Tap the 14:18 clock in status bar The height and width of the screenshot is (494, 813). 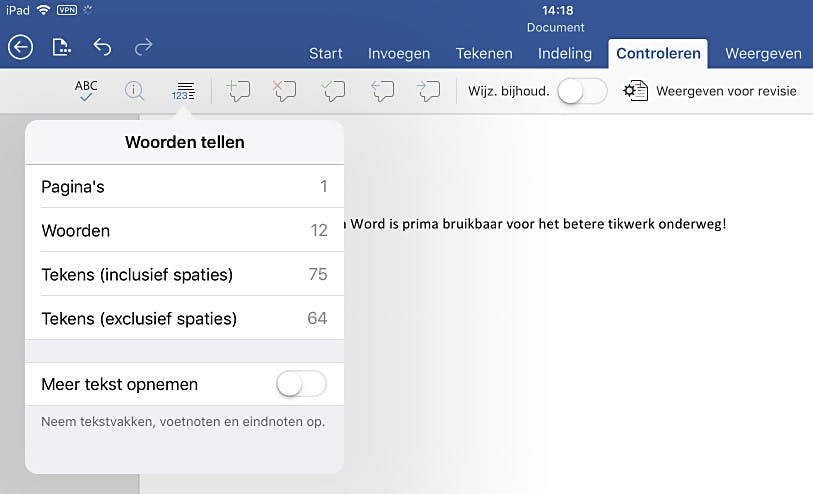click(x=557, y=10)
